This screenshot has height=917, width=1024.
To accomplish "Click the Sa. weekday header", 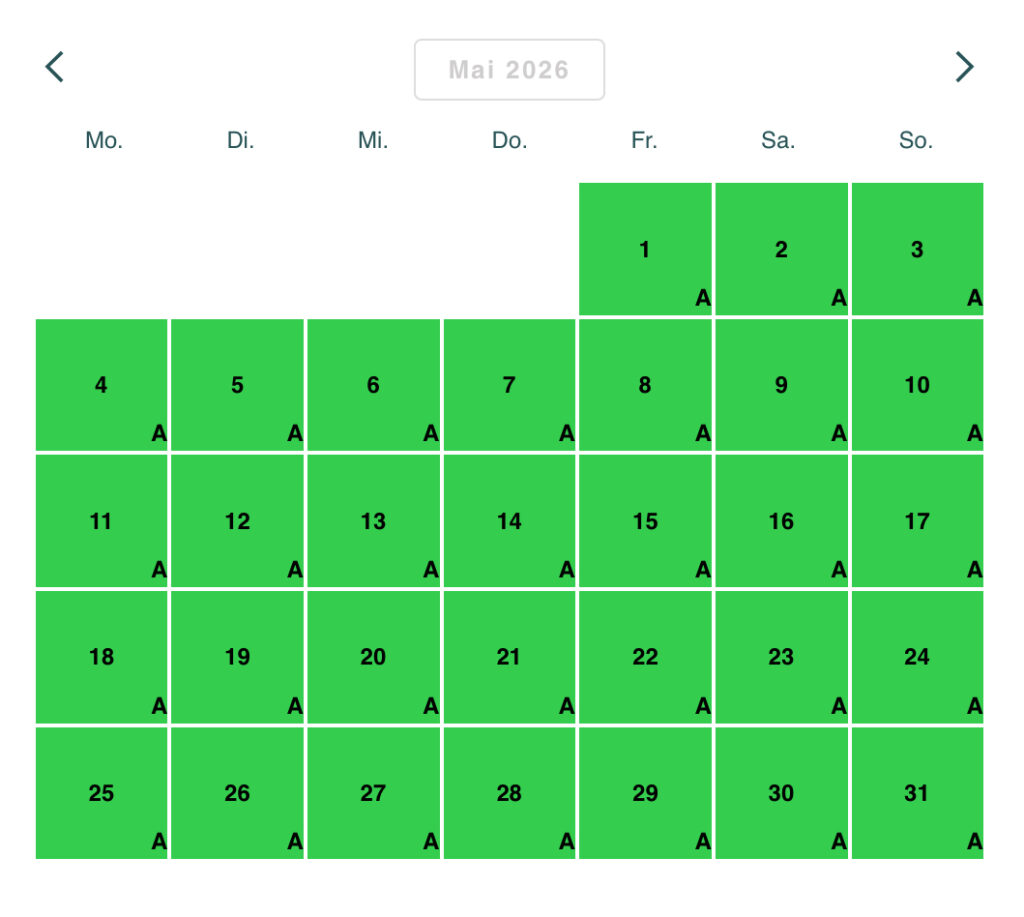I will 778,141.
